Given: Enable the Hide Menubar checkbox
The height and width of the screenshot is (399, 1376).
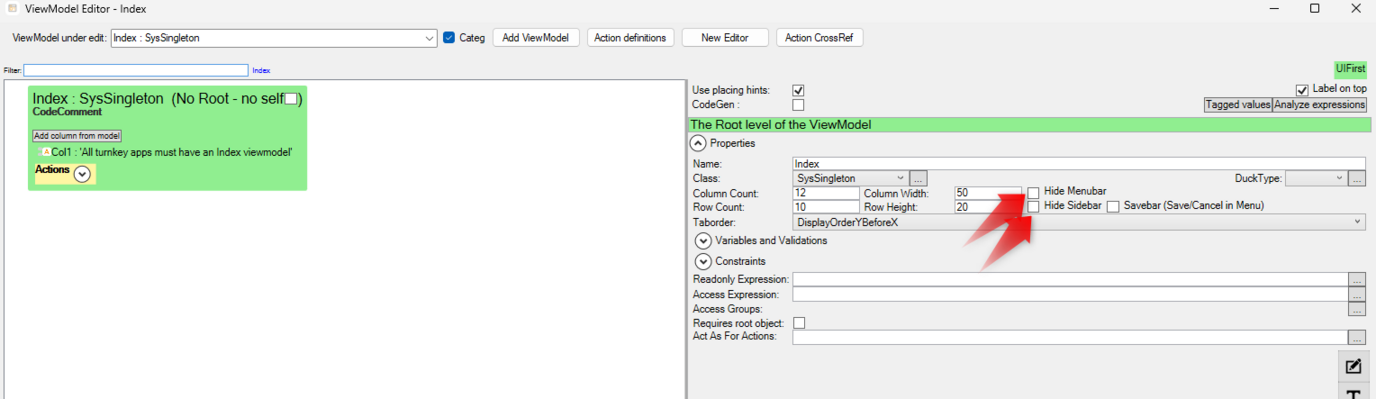Looking at the screenshot, I should click(1034, 192).
